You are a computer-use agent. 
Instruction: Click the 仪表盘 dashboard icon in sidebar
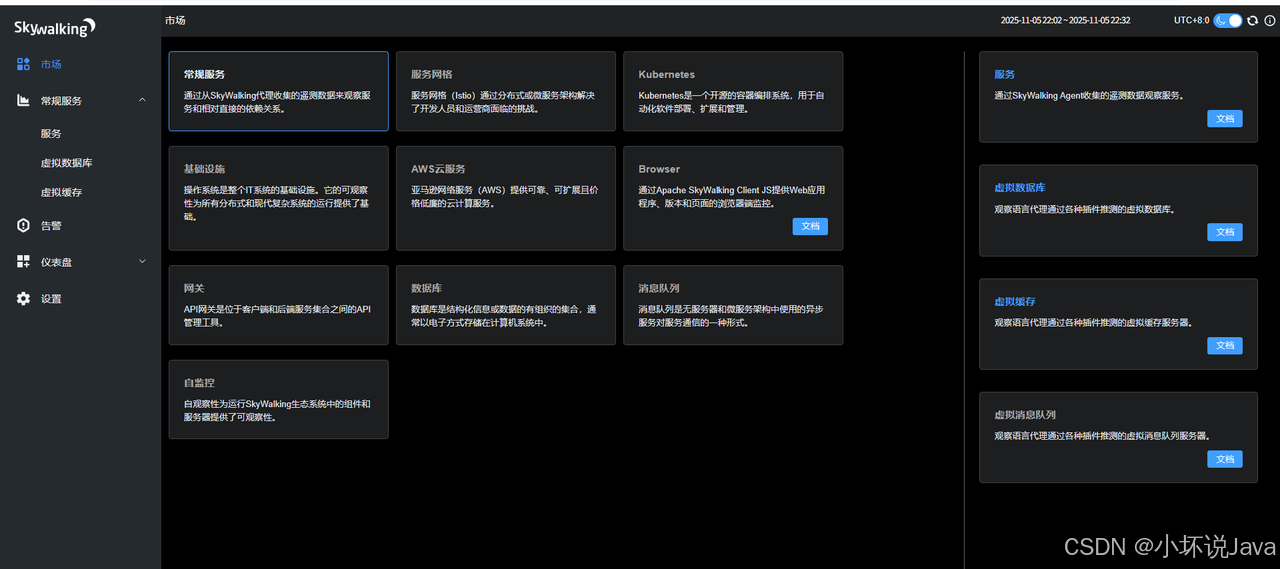click(x=24, y=262)
